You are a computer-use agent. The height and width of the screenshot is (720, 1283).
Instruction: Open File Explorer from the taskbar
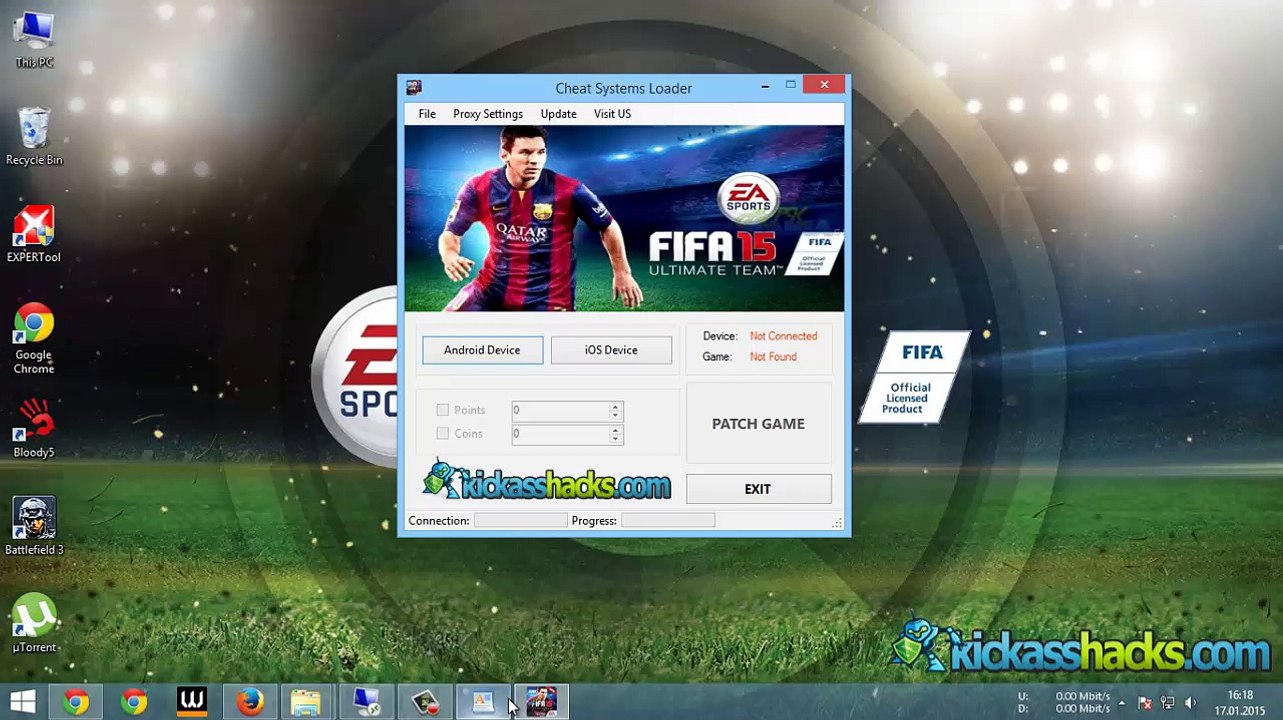(x=306, y=702)
